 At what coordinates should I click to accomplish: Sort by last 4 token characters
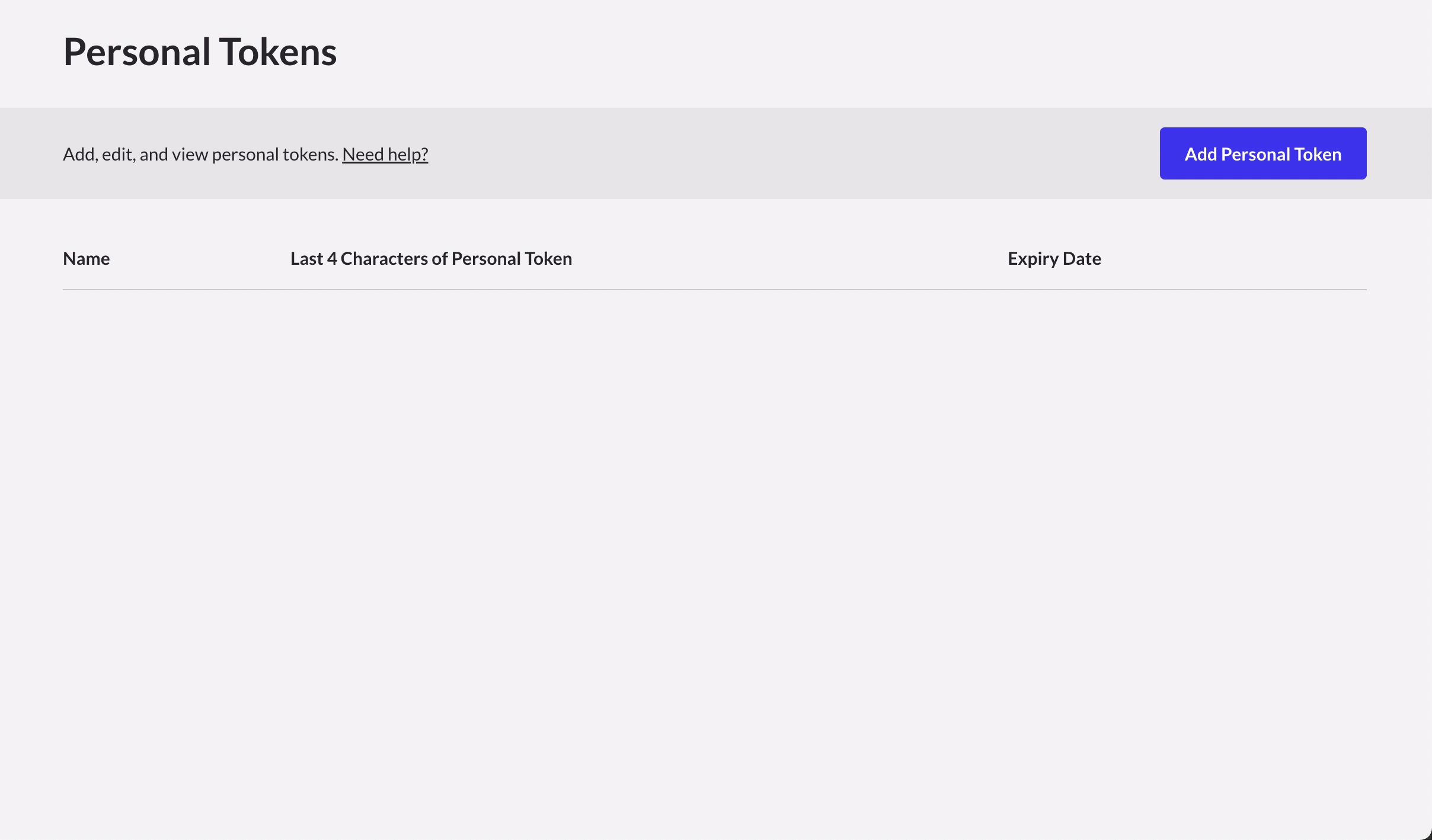431,258
